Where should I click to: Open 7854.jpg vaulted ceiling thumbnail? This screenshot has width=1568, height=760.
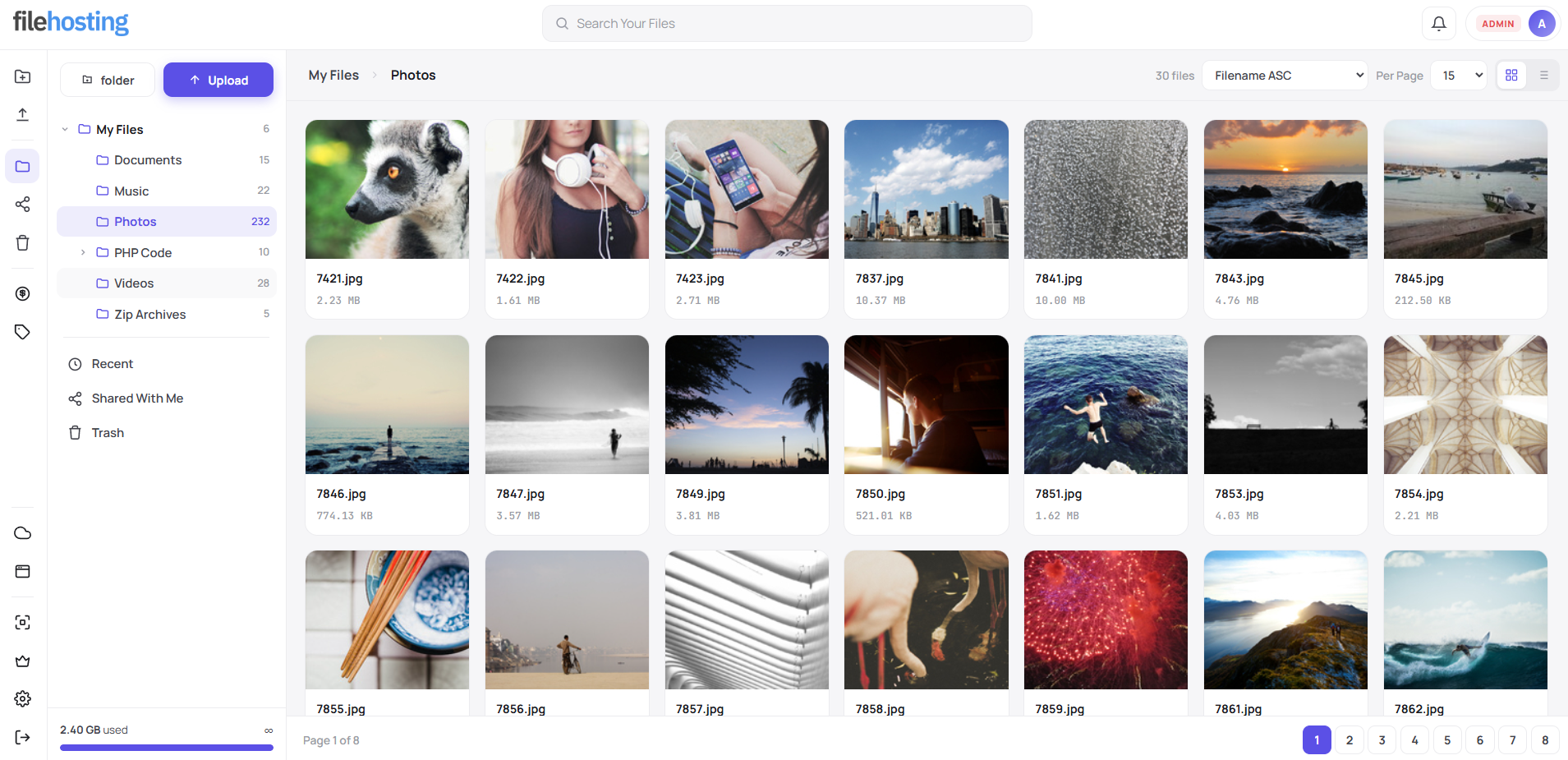pyautogui.click(x=1465, y=404)
